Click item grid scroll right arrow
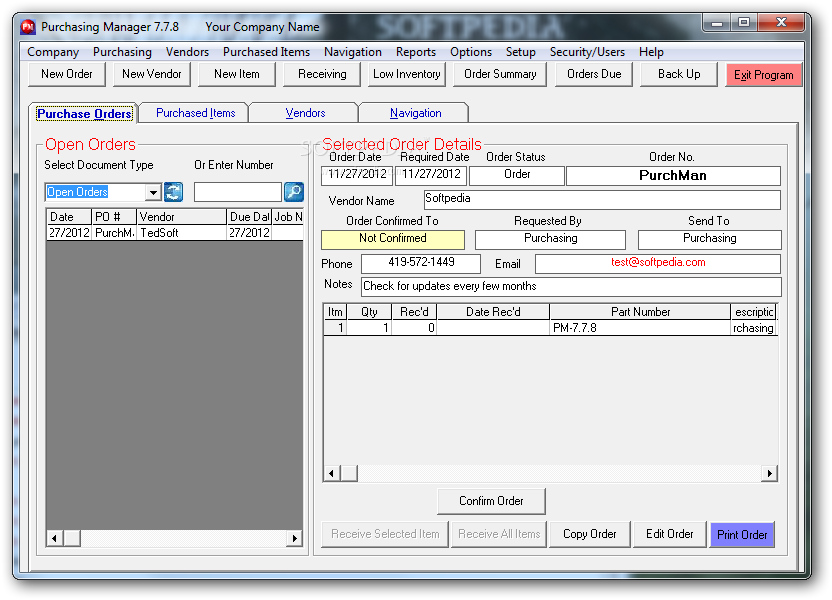 click(x=769, y=473)
